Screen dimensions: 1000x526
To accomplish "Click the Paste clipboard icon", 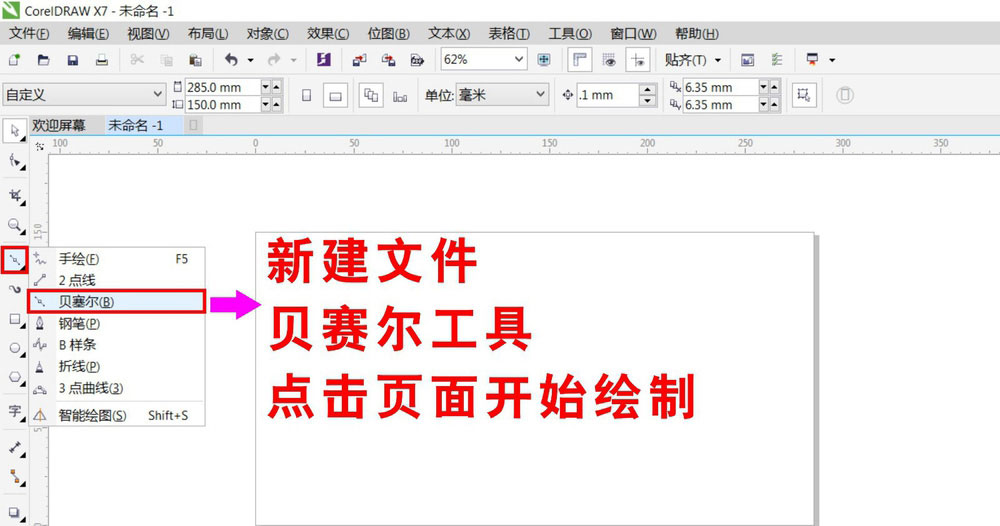I will (x=195, y=60).
